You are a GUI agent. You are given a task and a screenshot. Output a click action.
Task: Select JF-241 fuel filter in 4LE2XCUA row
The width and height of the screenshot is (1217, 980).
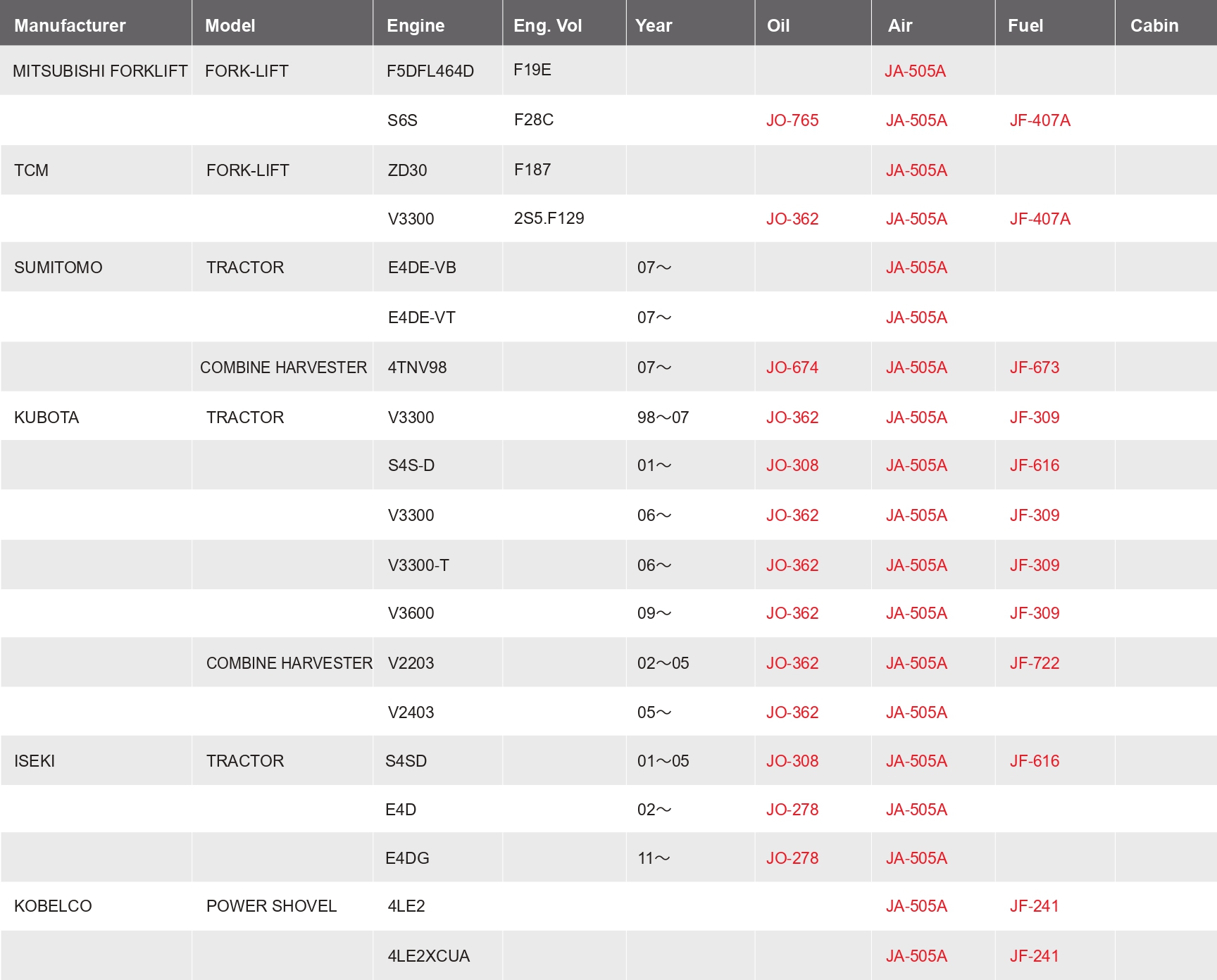point(1034,956)
